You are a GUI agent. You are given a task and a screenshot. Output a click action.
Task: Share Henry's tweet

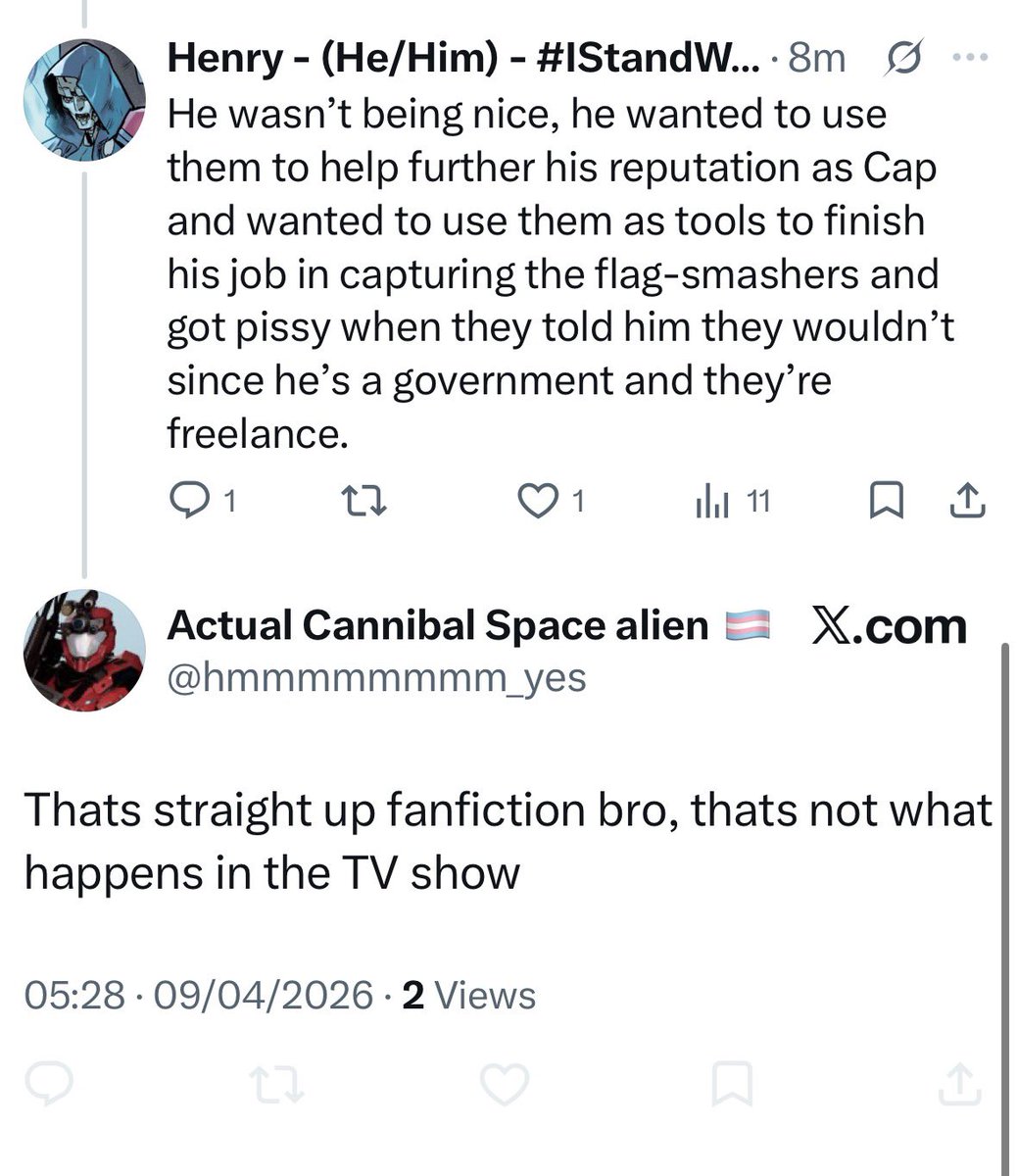(966, 502)
